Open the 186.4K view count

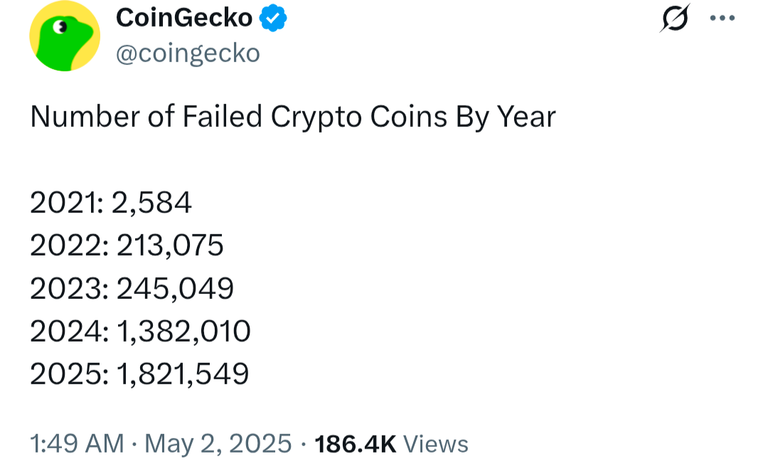click(355, 444)
